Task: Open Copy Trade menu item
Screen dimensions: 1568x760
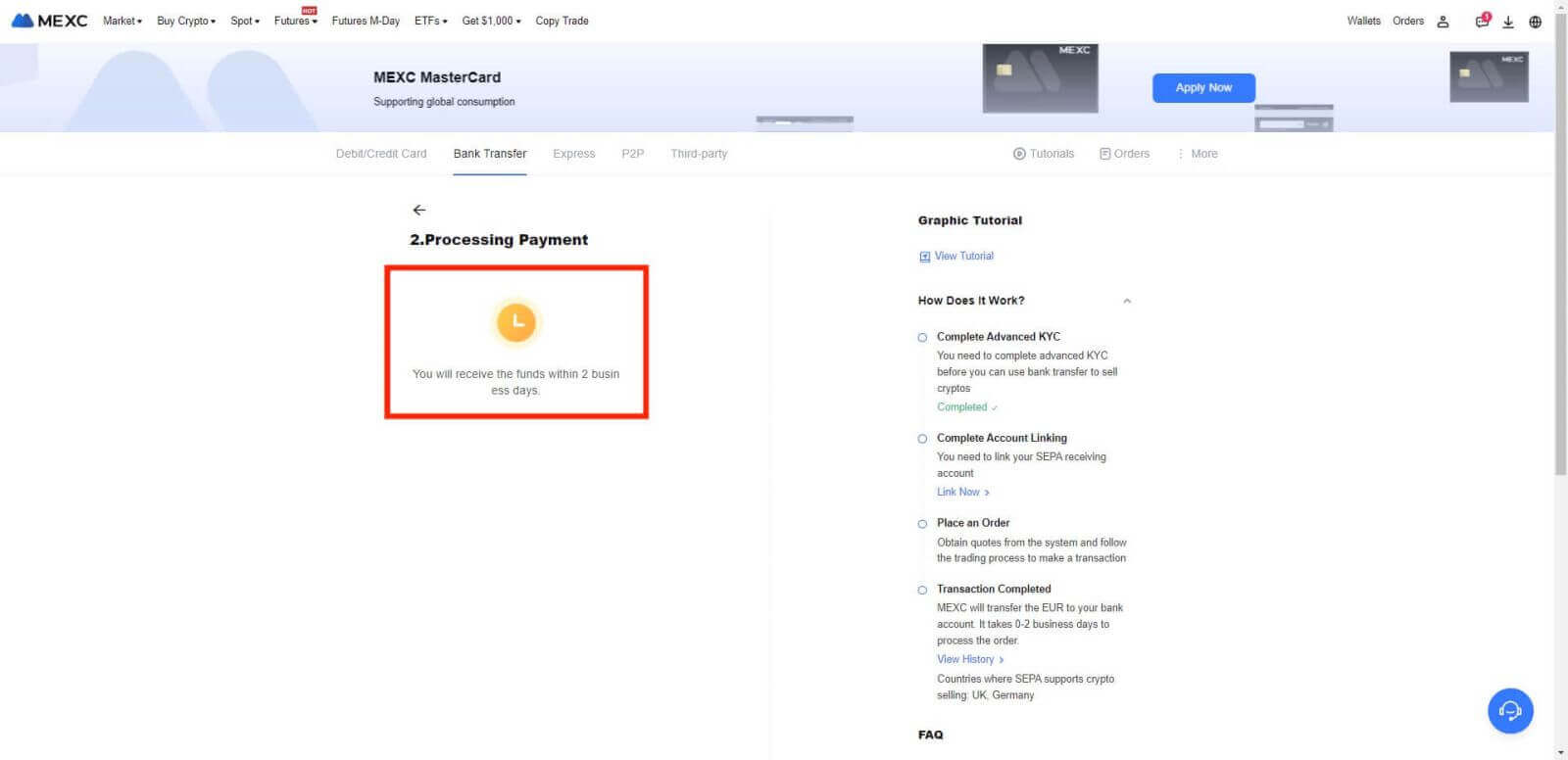Action: 562,21
